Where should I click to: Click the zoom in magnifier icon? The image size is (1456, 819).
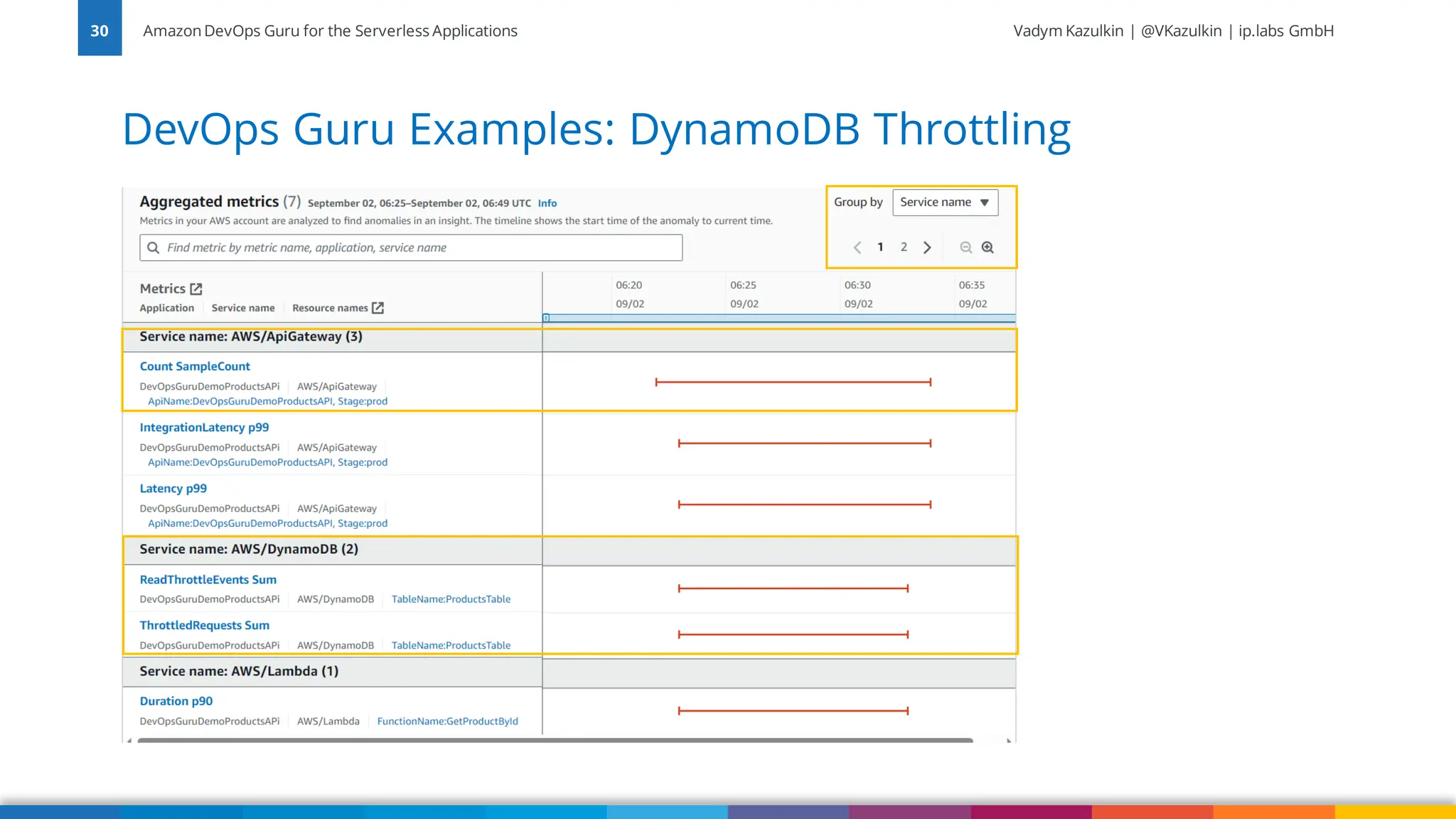[987, 247]
